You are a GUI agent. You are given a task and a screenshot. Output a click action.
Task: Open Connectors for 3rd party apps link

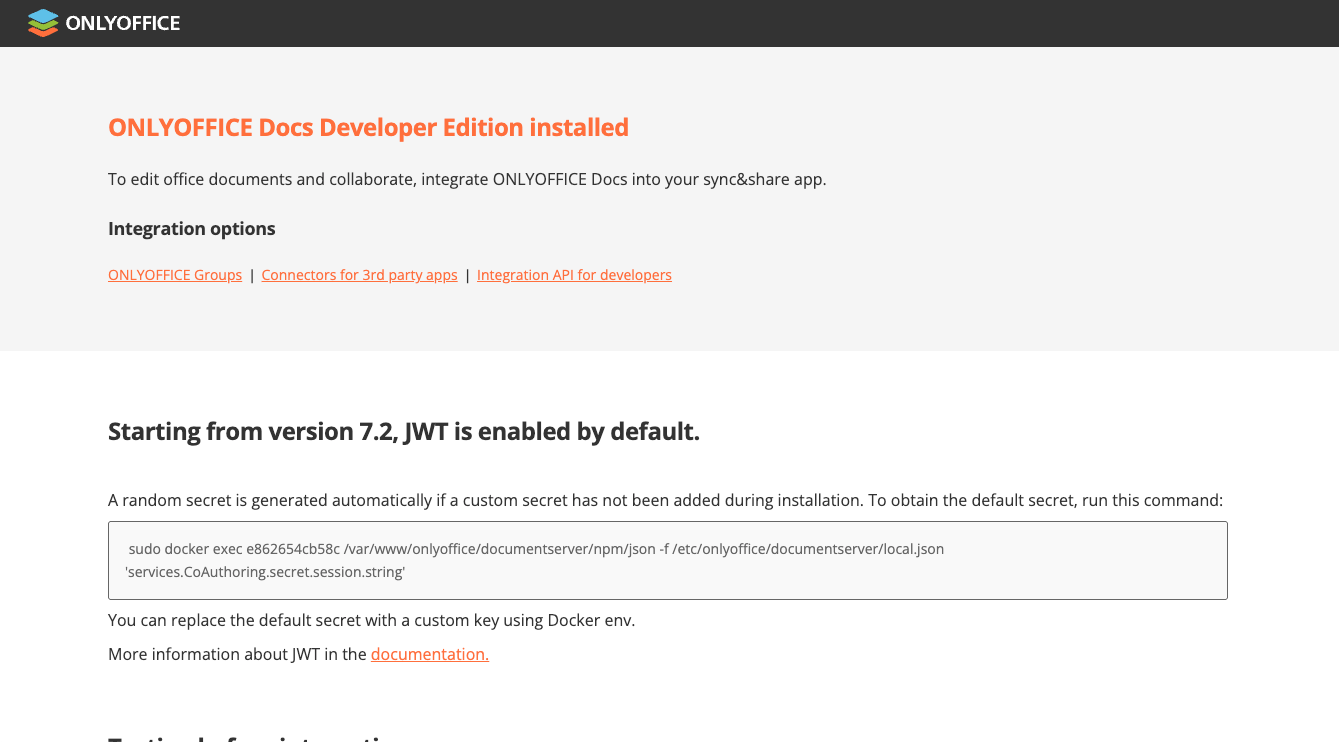[359, 275]
